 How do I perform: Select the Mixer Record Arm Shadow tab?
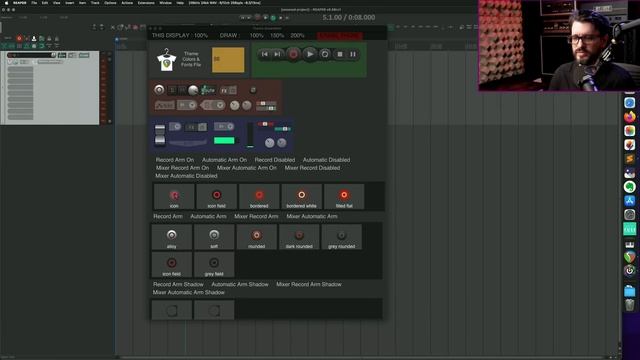coord(309,284)
